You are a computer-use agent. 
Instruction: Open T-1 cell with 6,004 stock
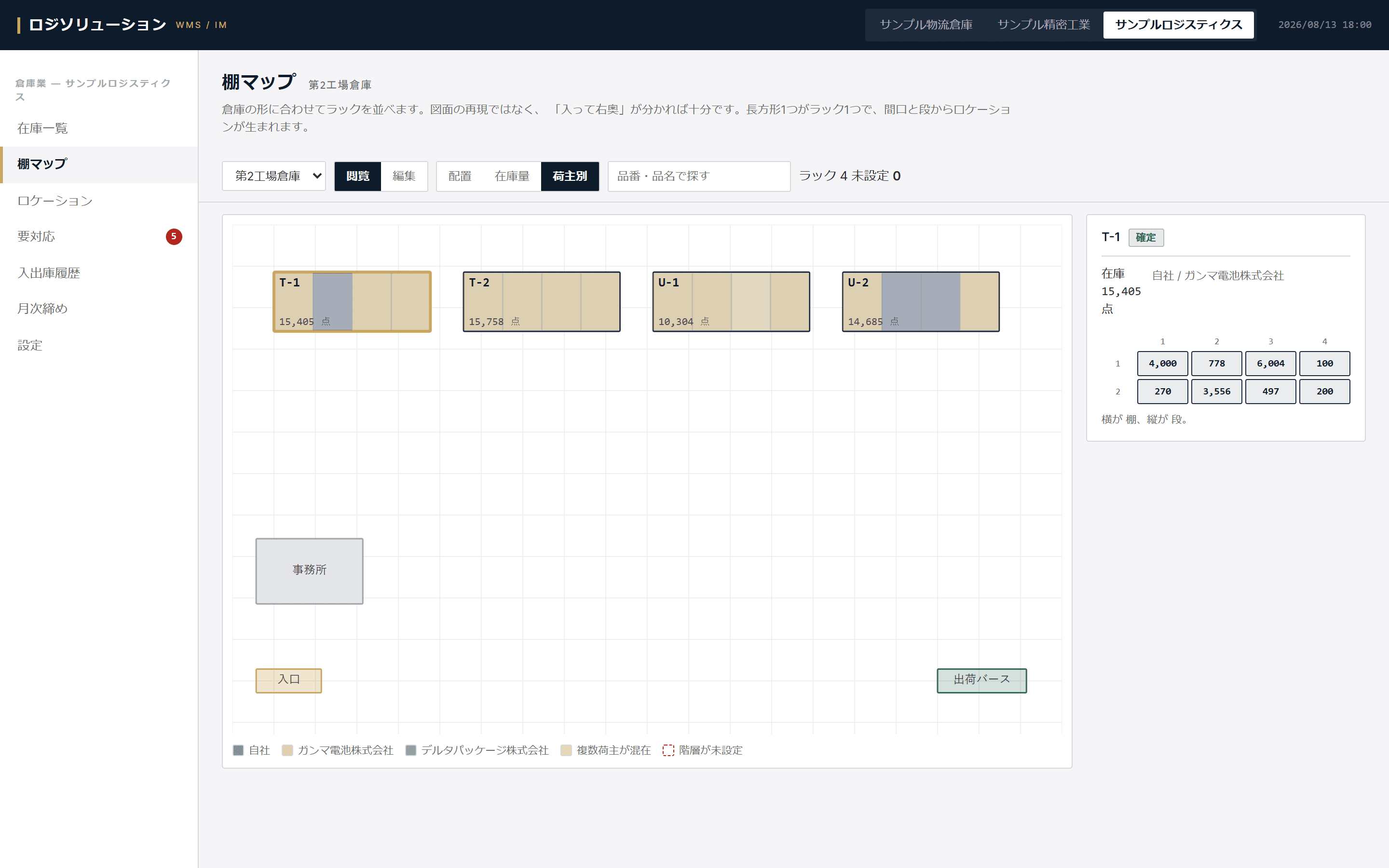point(1270,364)
